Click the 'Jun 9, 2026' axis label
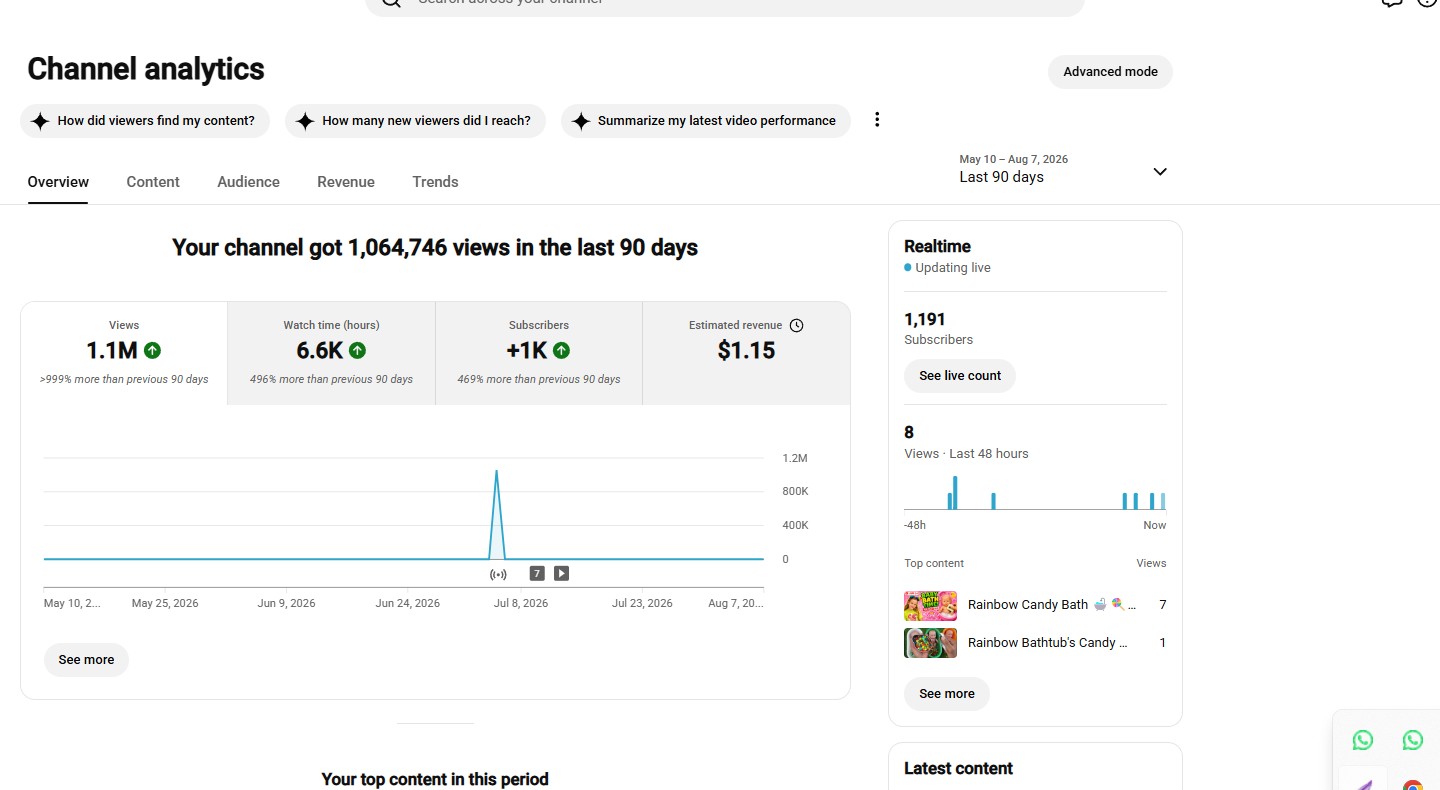Image resolution: width=1440 pixels, height=790 pixels. tap(287, 604)
